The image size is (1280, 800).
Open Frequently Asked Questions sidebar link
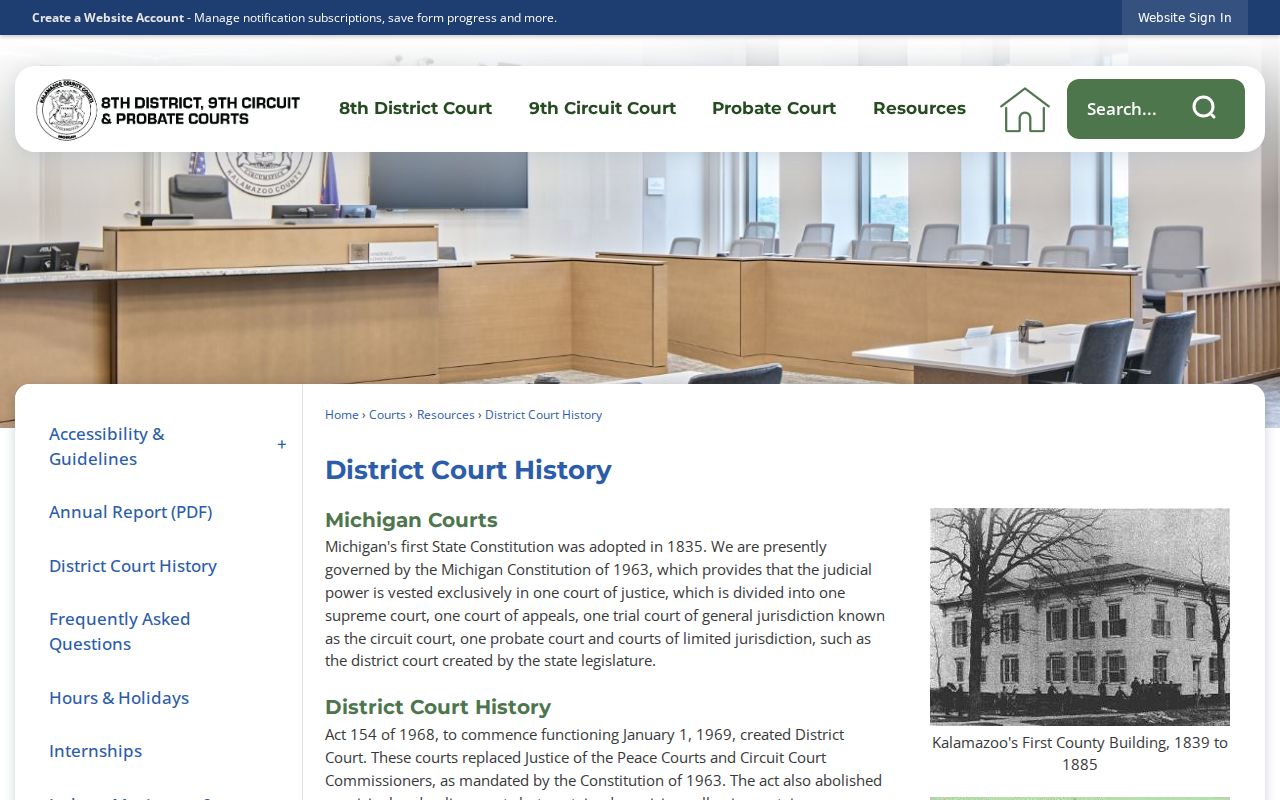point(120,631)
